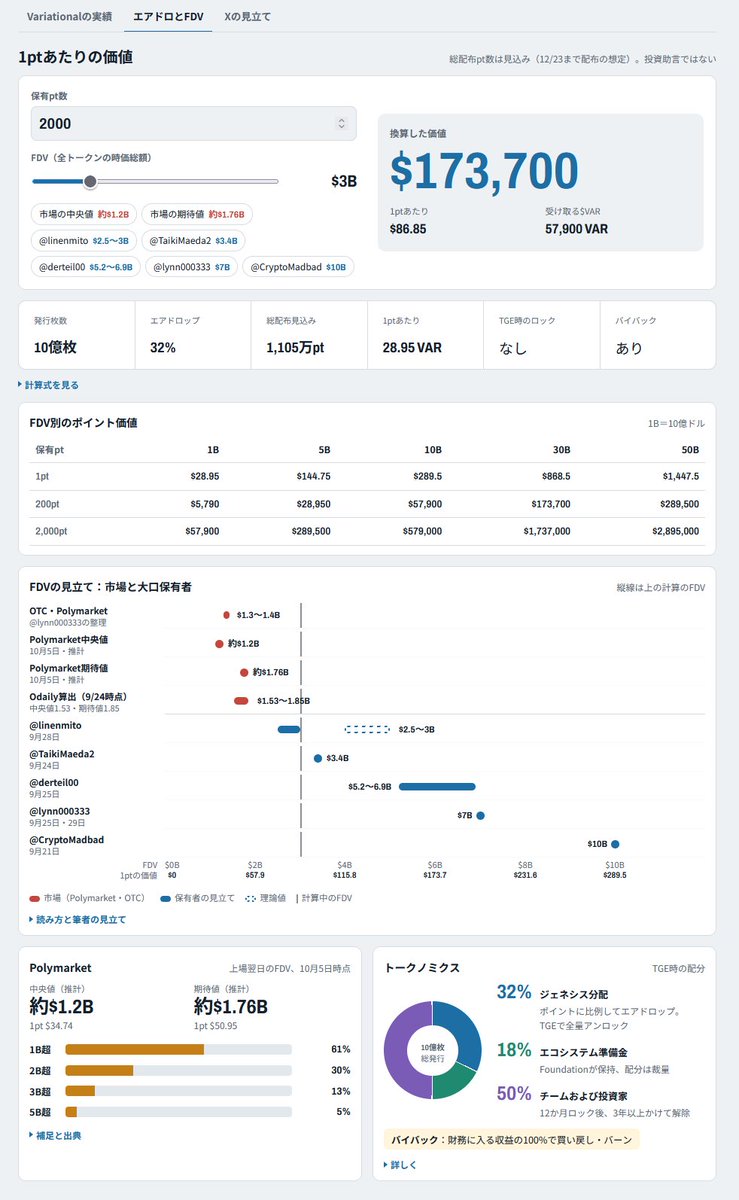Click the Polymarket 約$1.76B 期待値 figure

[x=230, y=1005]
